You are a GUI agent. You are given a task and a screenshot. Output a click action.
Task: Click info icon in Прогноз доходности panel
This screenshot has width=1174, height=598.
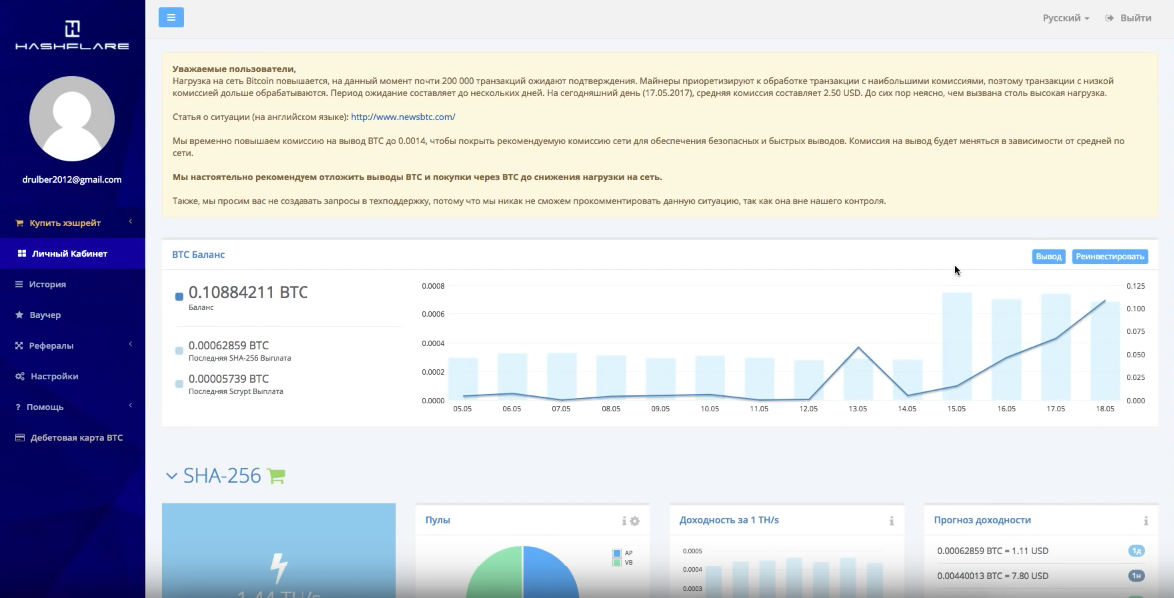[1146, 521]
